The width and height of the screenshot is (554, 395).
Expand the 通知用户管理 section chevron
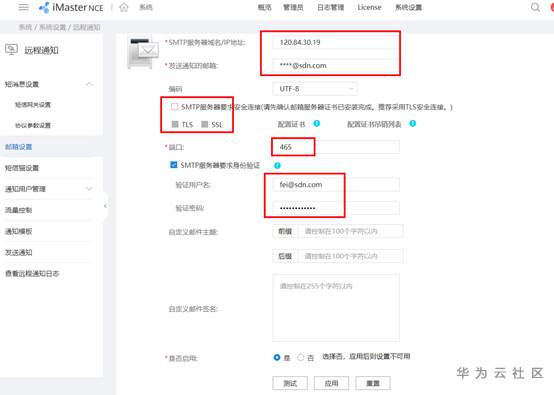tap(89, 189)
